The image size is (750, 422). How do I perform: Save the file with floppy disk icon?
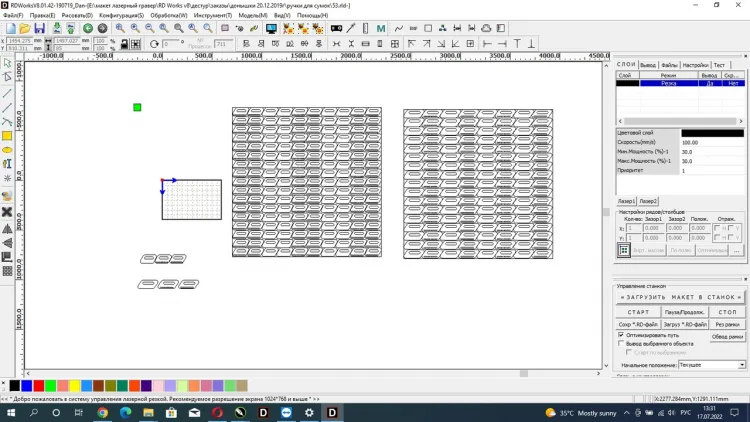click(39, 29)
